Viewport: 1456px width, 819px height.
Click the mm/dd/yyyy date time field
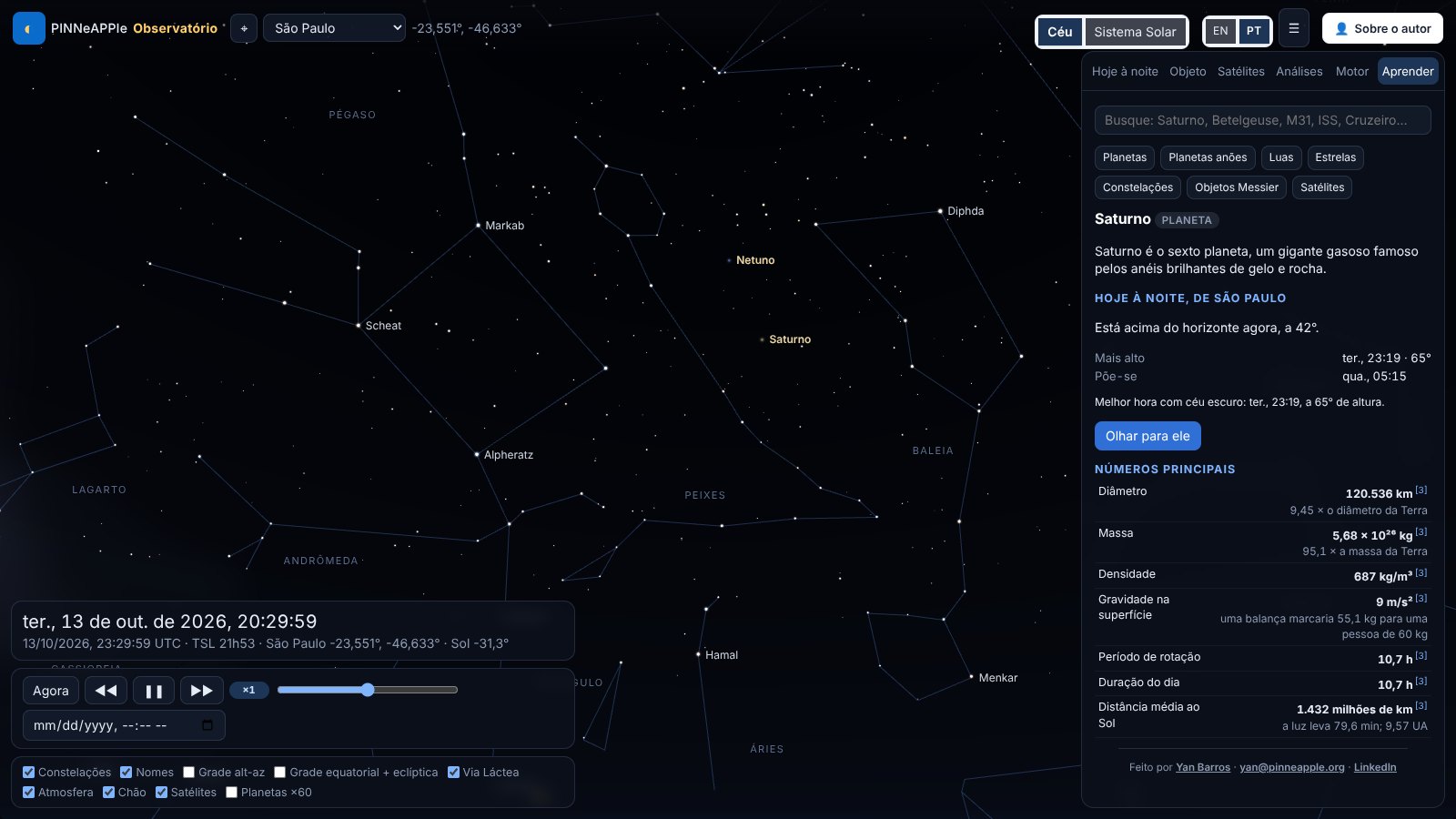tap(124, 725)
